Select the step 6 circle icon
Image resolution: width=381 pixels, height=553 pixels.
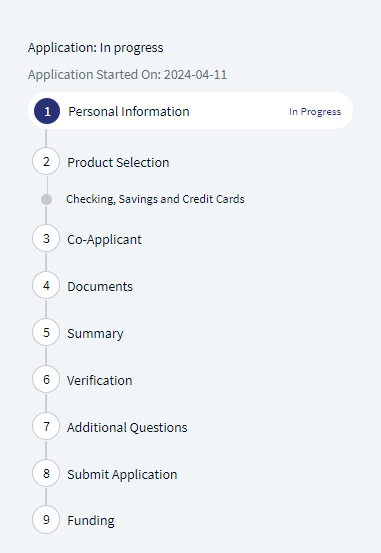point(46,379)
